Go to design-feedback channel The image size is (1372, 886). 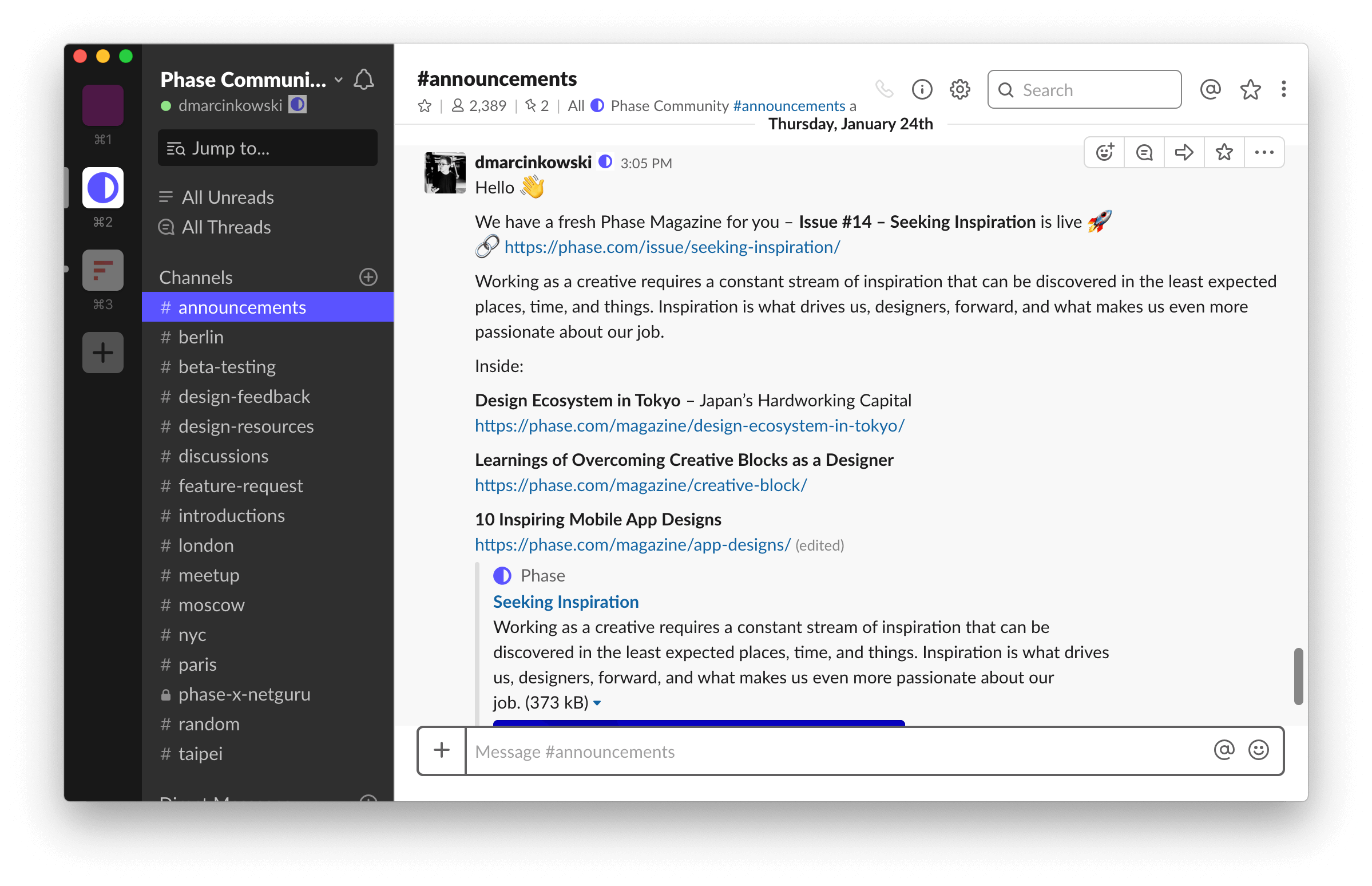point(267,396)
